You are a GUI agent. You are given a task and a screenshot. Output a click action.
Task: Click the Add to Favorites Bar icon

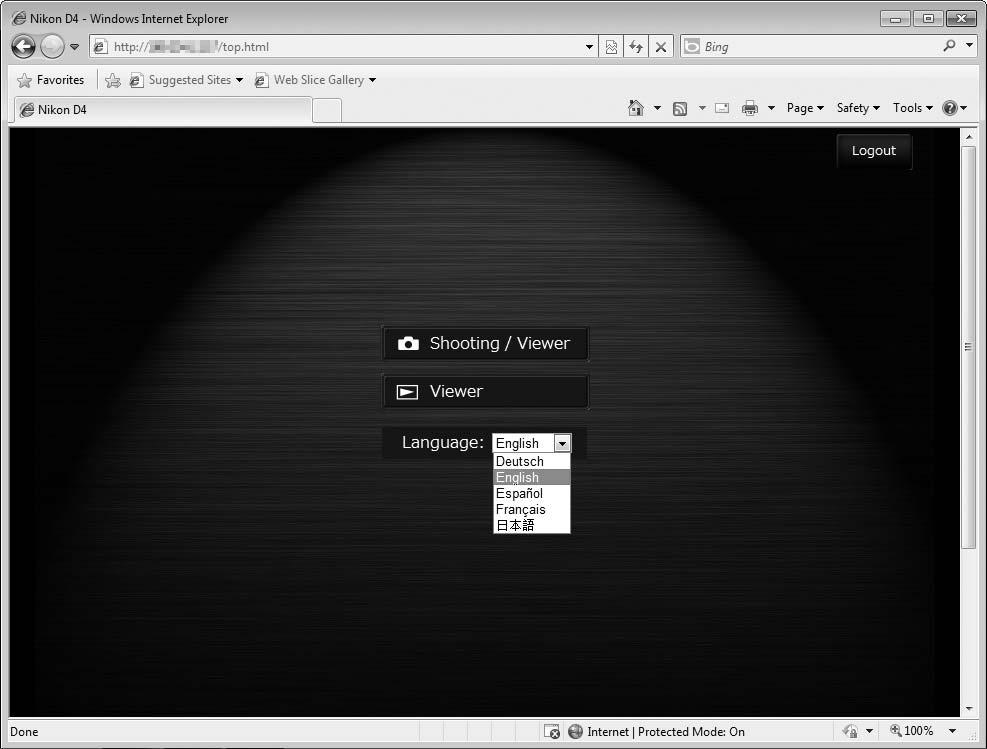coord(113,80)
